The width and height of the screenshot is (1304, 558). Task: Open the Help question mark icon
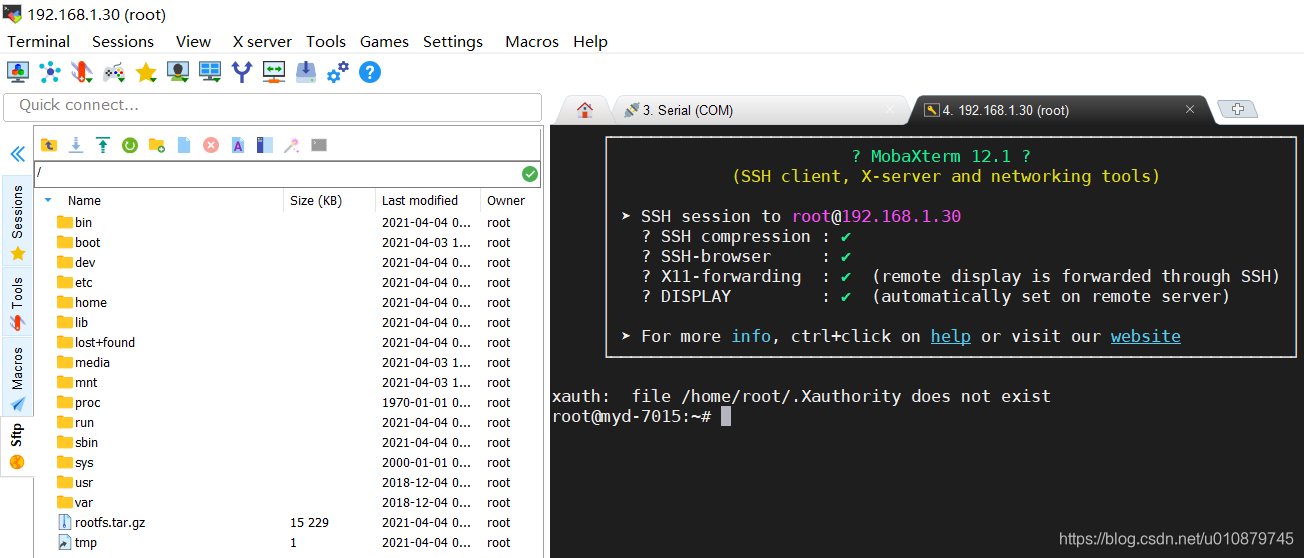click(x=370, y=72)
